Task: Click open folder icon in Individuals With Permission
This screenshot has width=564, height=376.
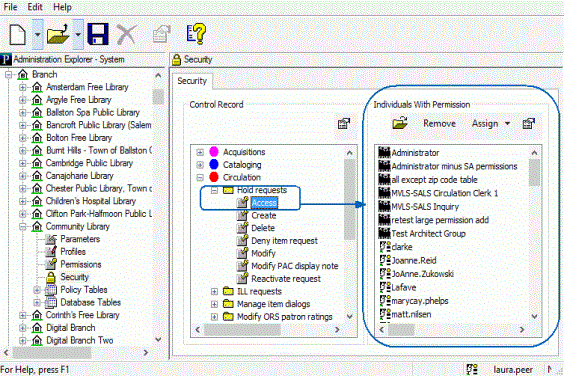Action: (400, 123)
